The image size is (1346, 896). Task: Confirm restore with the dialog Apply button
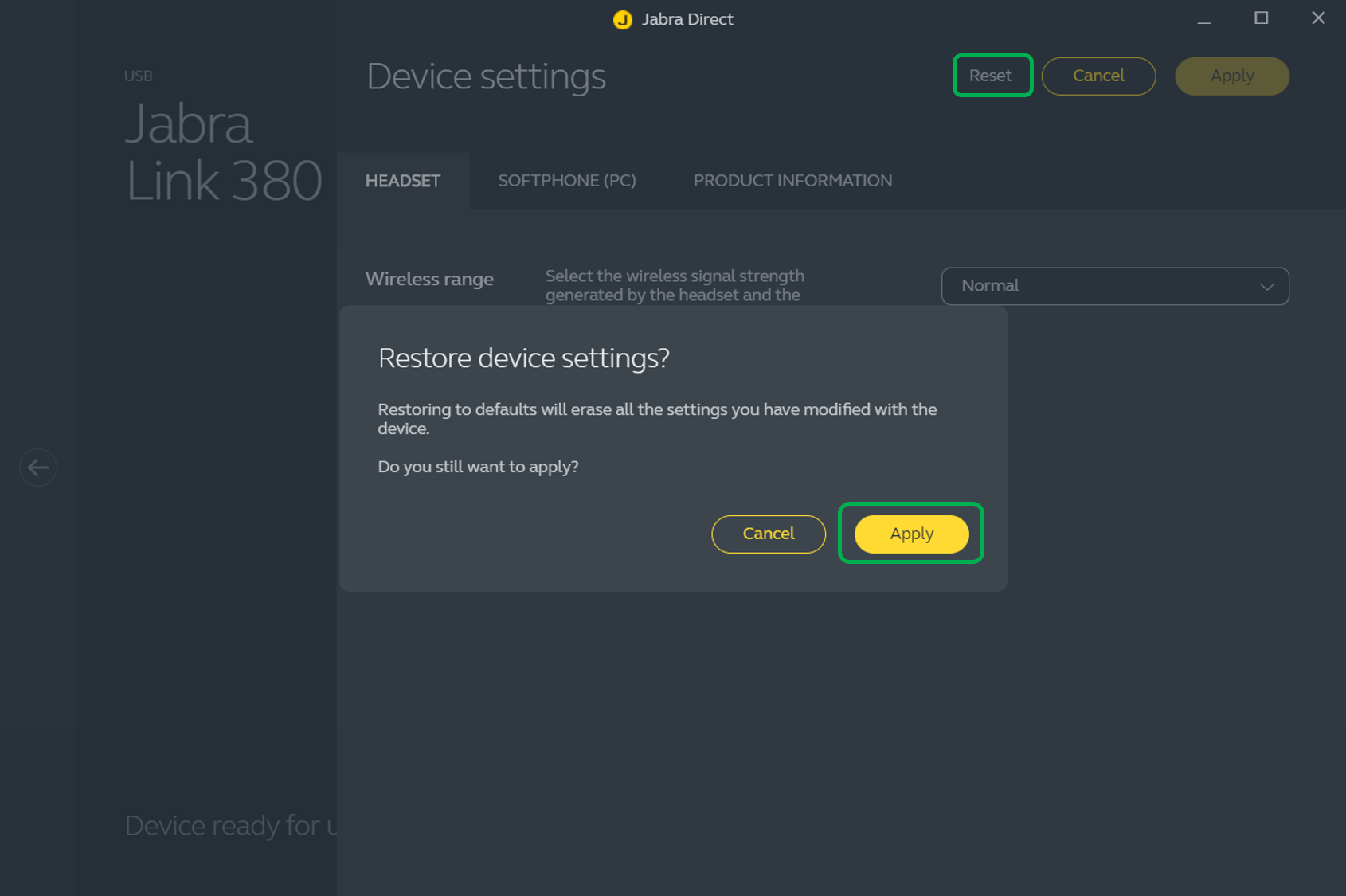(911, 534)
